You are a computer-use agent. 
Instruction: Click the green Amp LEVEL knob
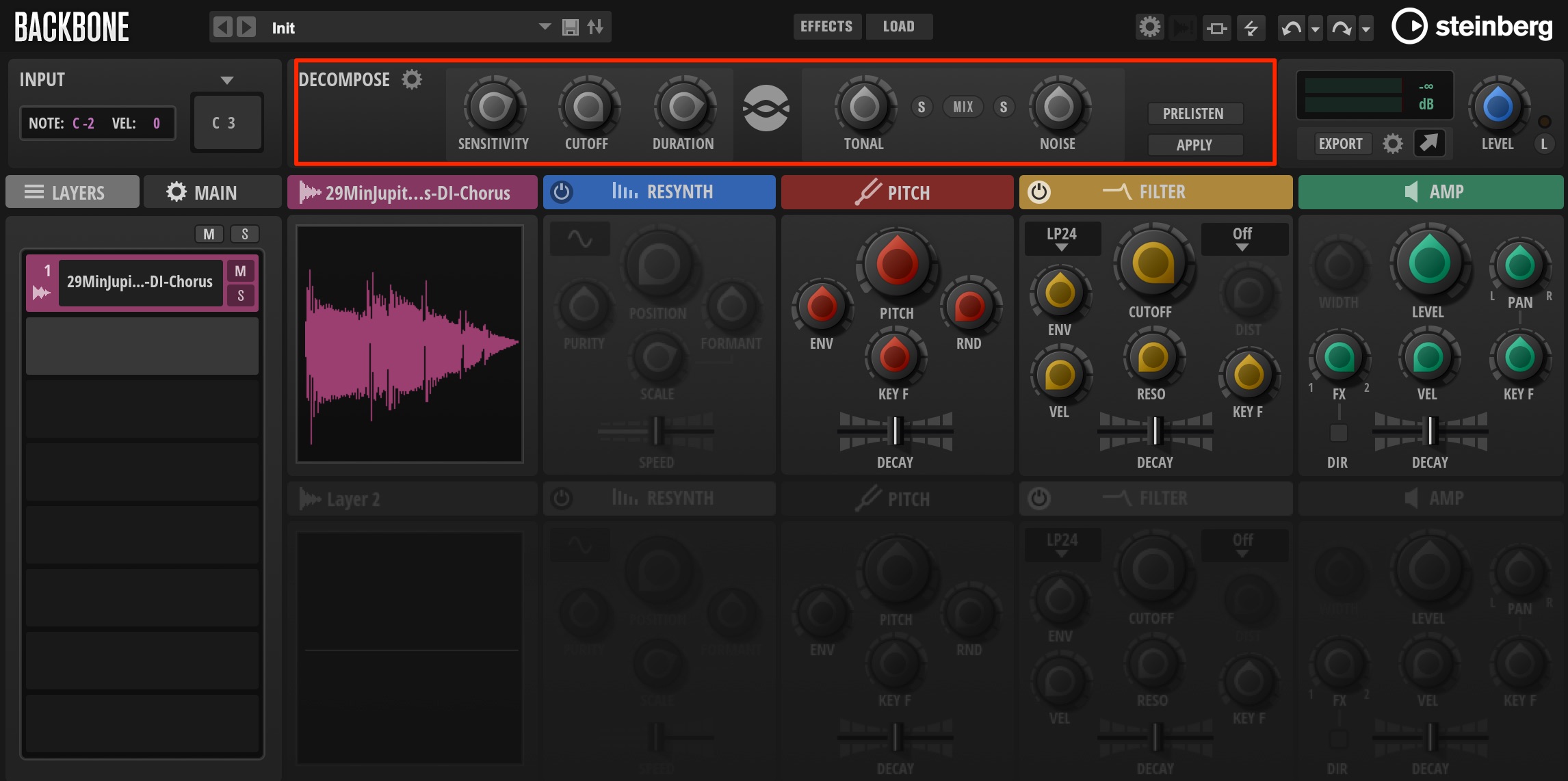point(1429,263)
